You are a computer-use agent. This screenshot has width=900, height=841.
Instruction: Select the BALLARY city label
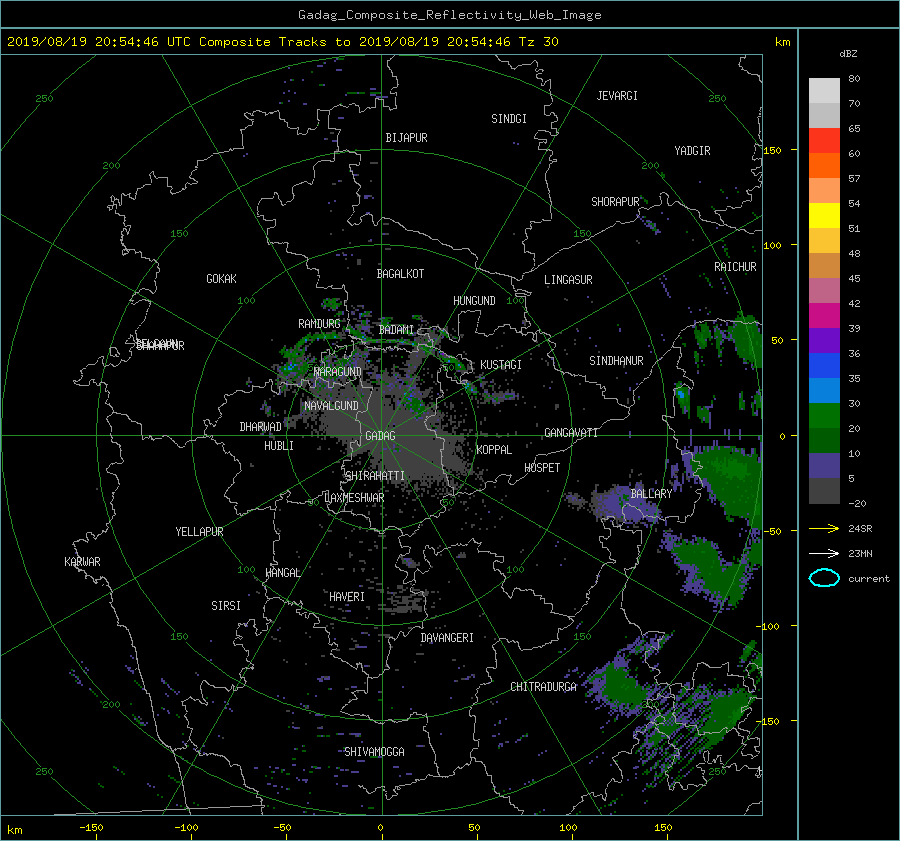(x=651, y=494)
